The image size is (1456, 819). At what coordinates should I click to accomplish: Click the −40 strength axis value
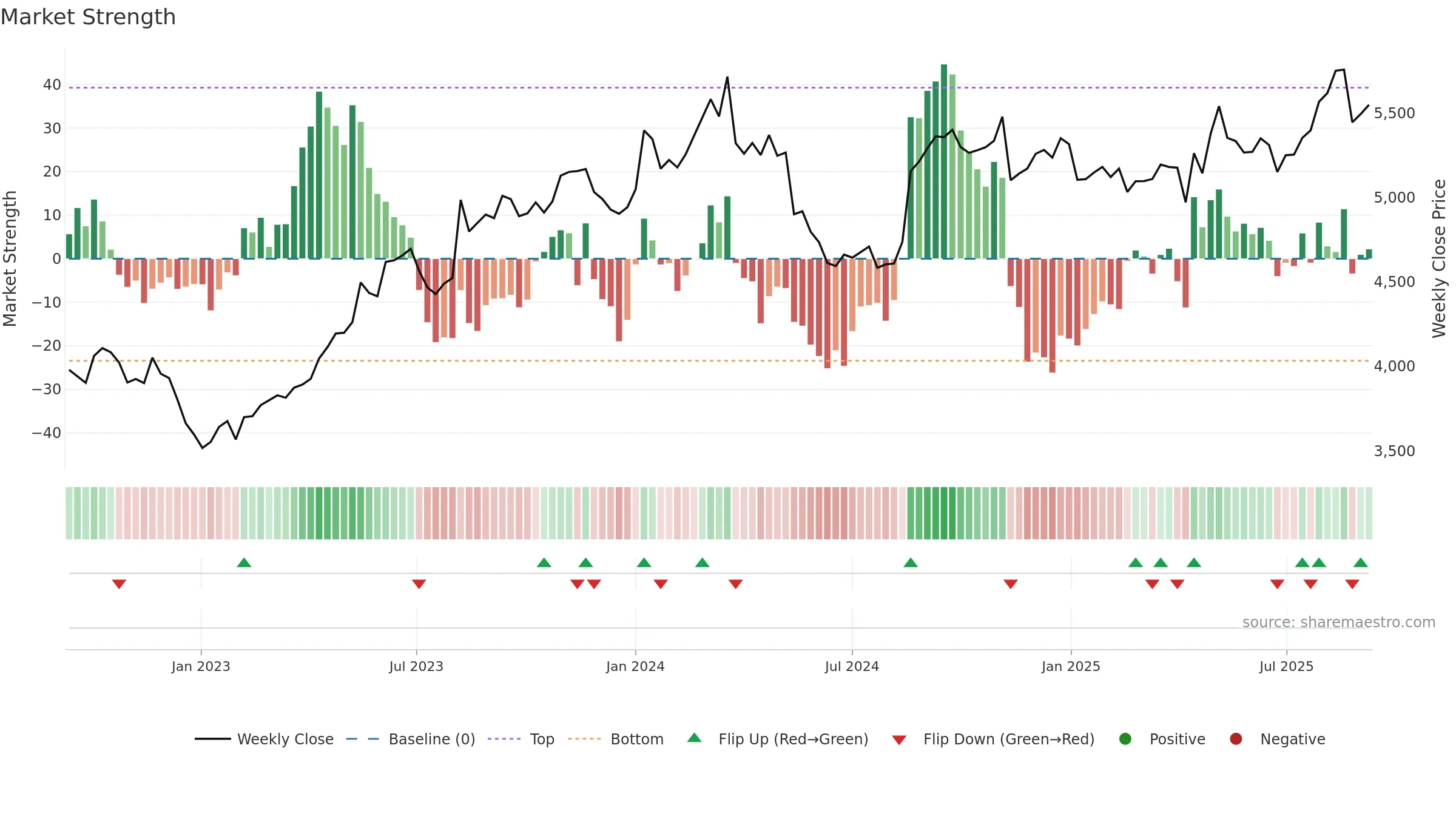click(x=47, y=433)
